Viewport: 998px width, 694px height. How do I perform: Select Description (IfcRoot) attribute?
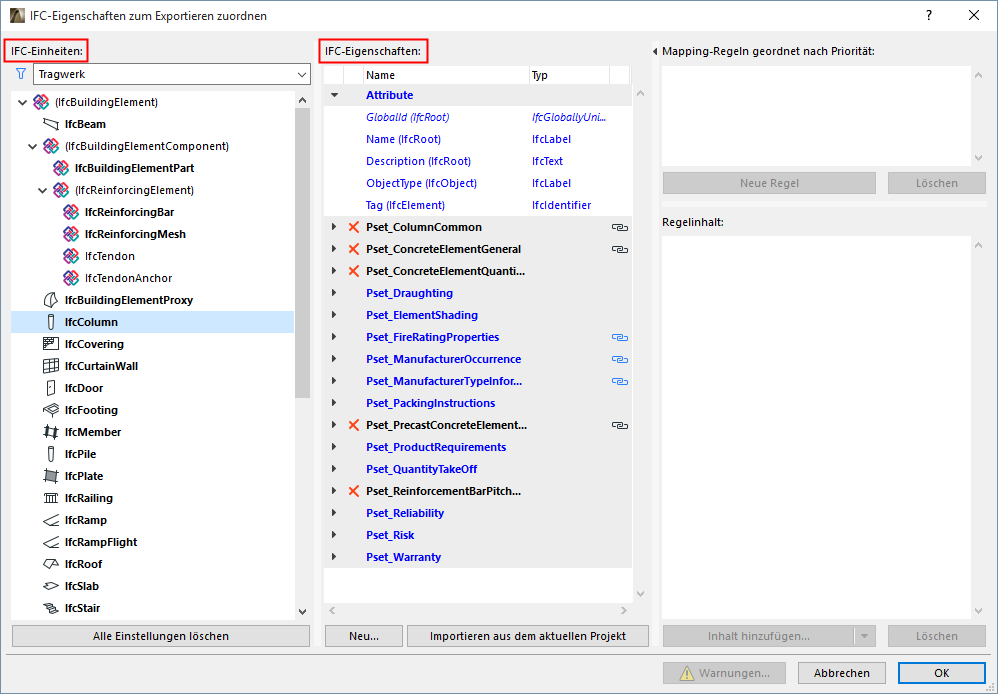477,161
